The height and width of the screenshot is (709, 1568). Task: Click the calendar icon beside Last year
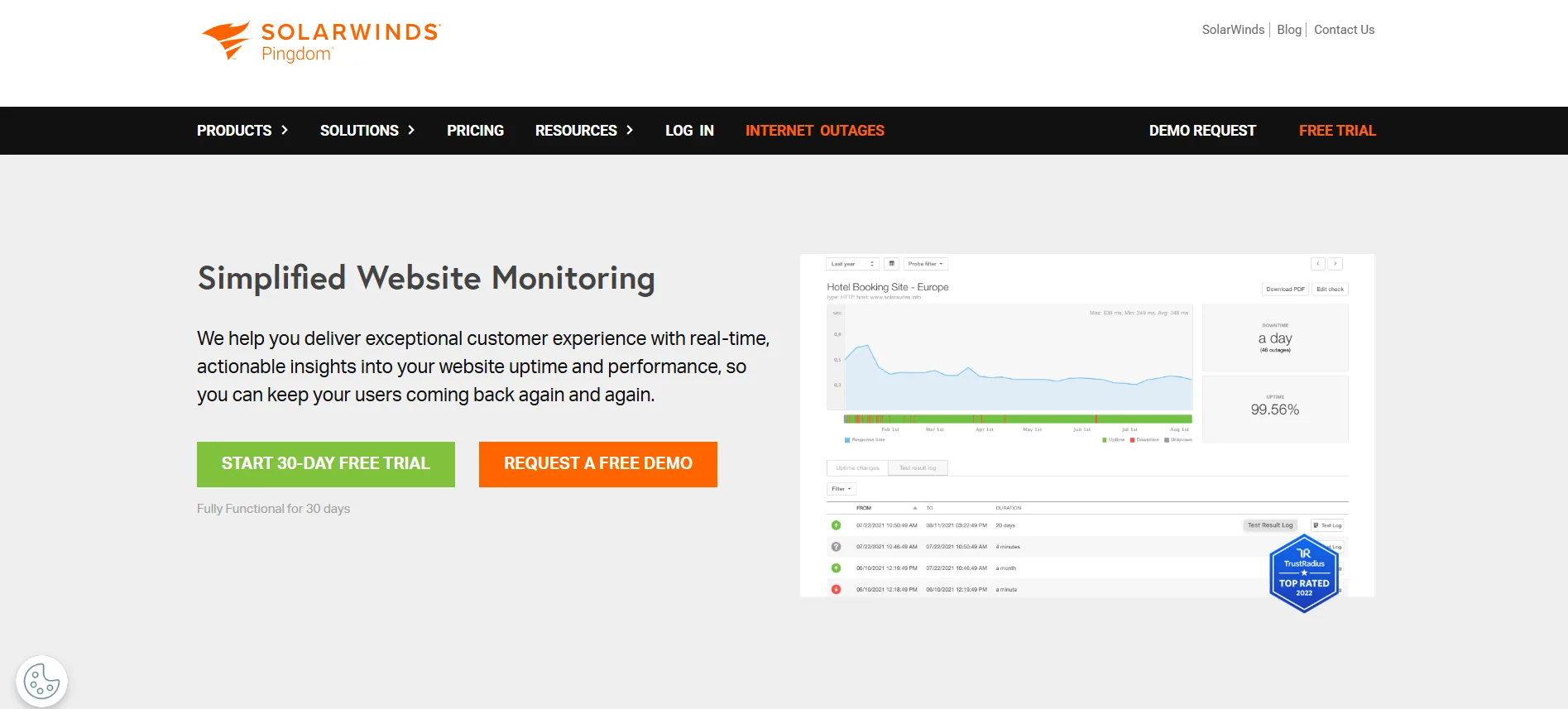point(891,264)
